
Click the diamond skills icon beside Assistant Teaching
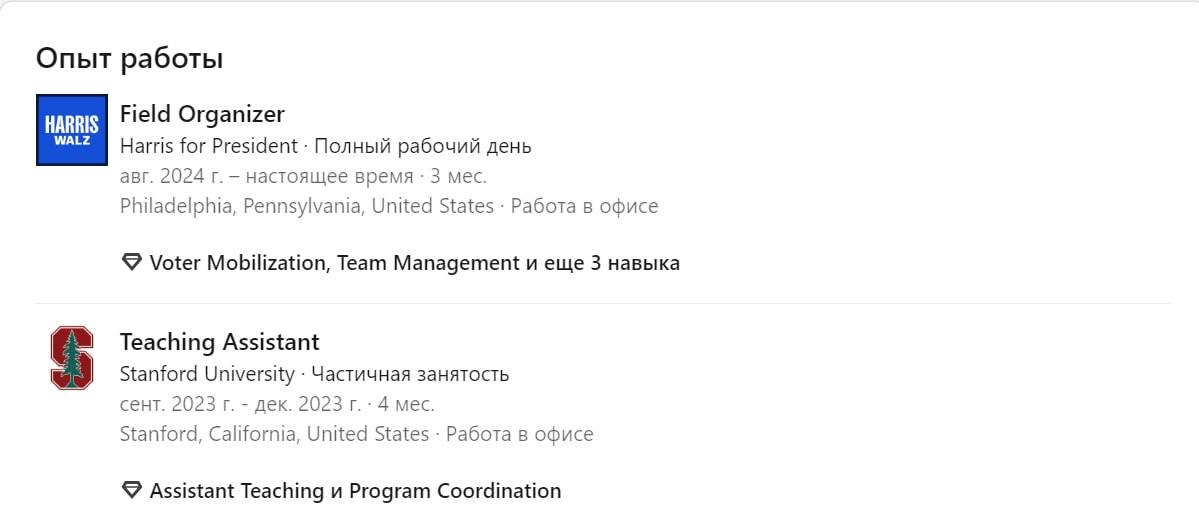click(x=132, y=490)
